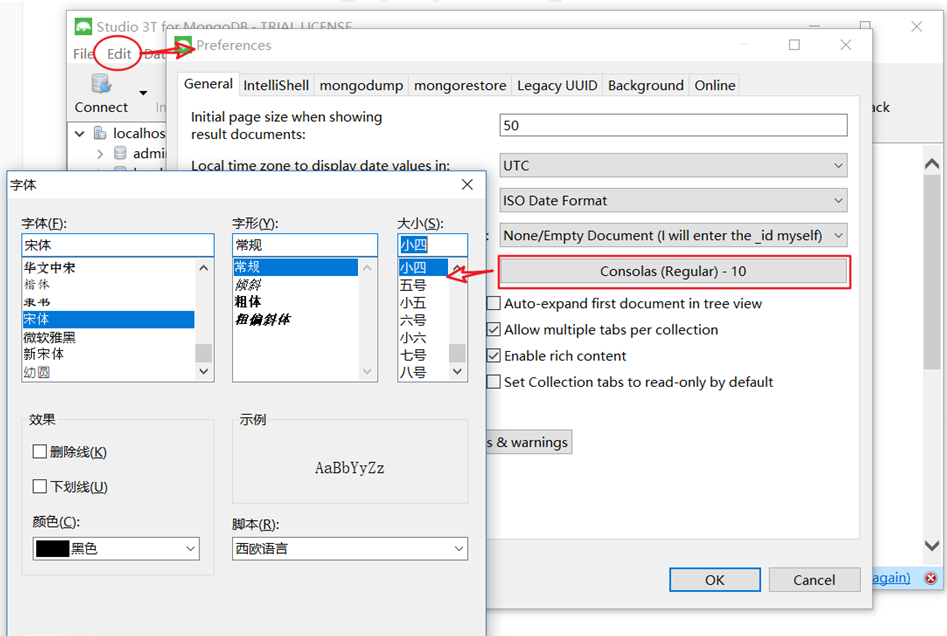
Task: Open the None/Empty Document dropdown
Action: click(673, 236)
